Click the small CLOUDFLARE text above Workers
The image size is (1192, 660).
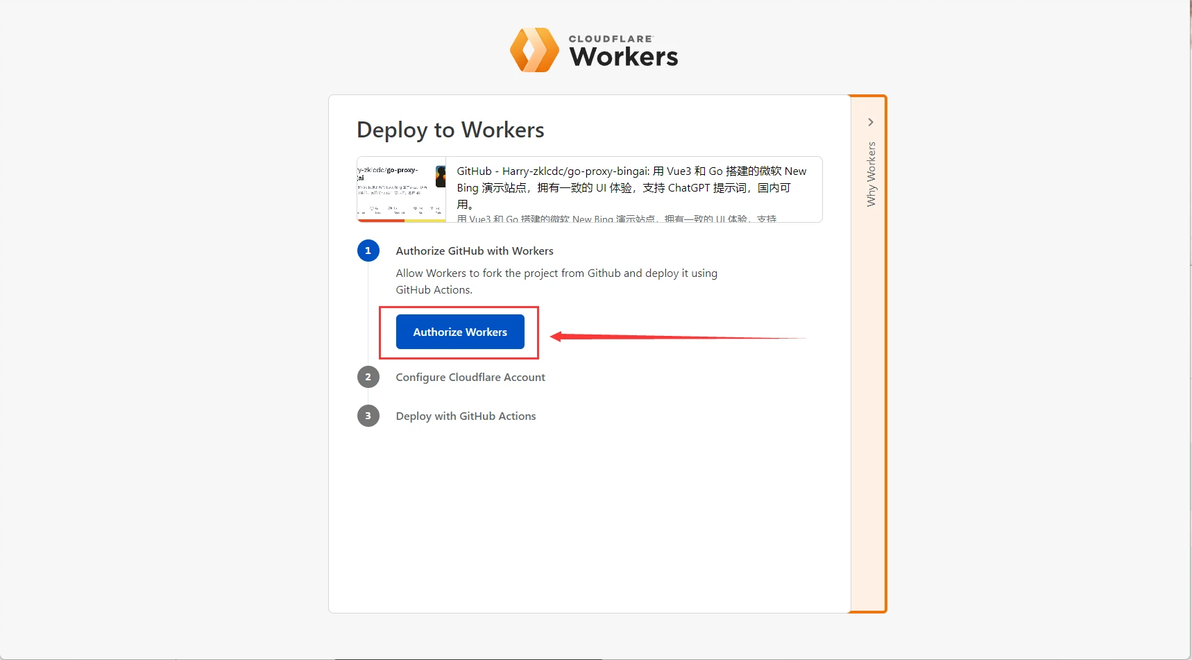pos(611,38)
